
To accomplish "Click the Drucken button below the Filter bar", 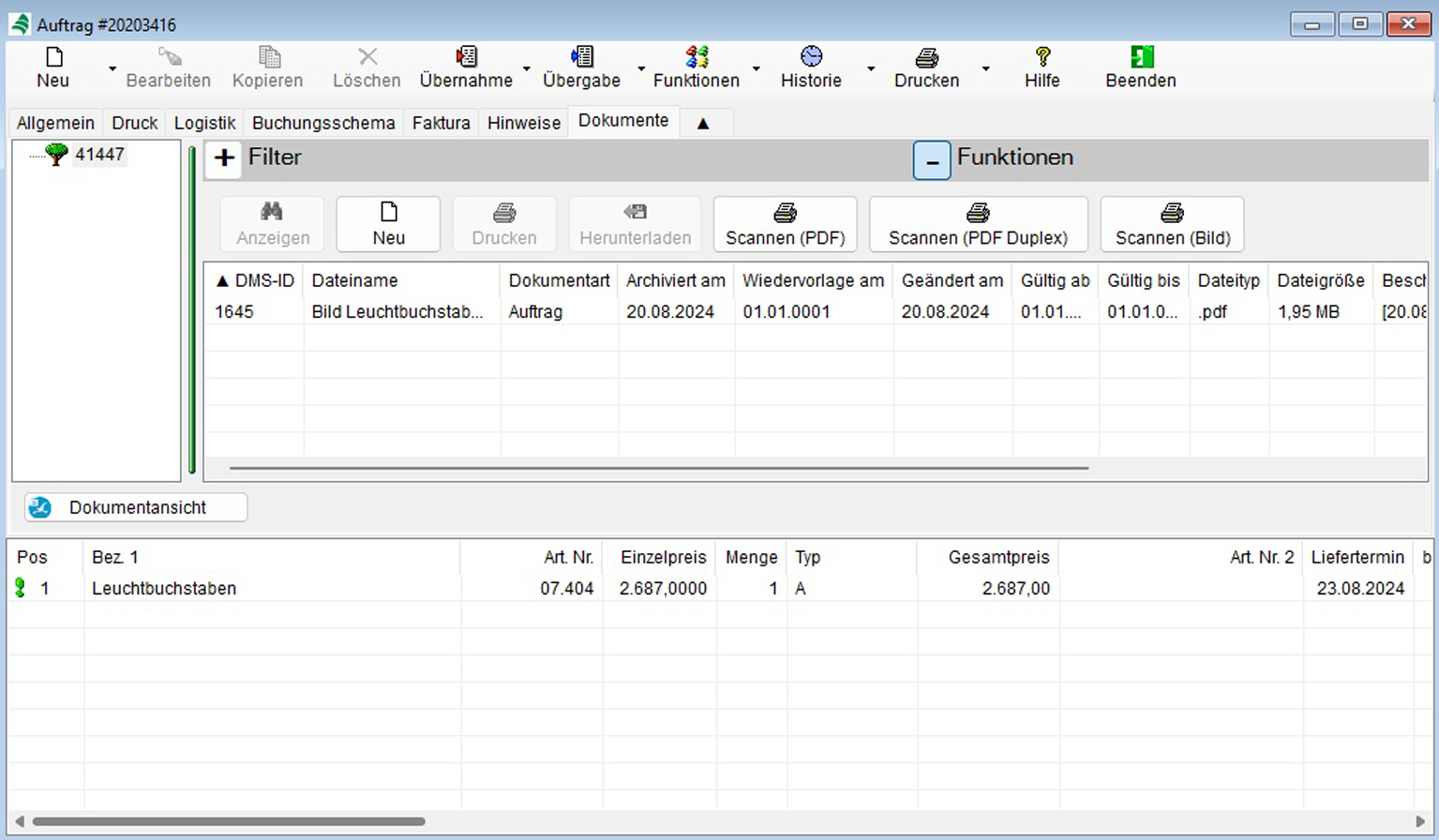I will click(x=504, y=224).
